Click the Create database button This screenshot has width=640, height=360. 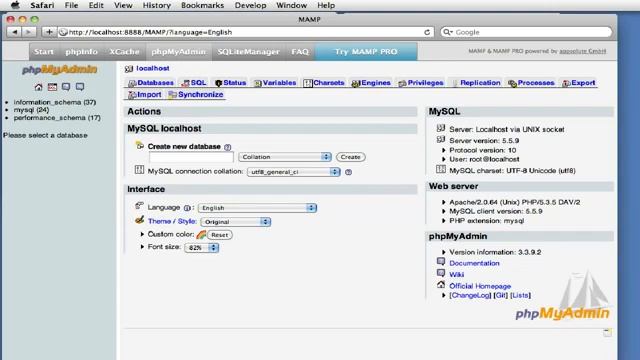tap(351, 157)
